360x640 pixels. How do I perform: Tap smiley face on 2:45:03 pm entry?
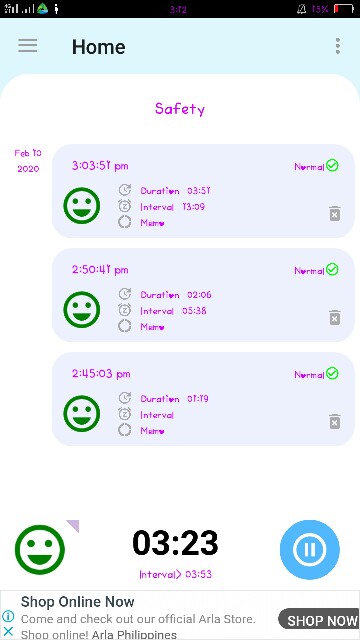82,413
